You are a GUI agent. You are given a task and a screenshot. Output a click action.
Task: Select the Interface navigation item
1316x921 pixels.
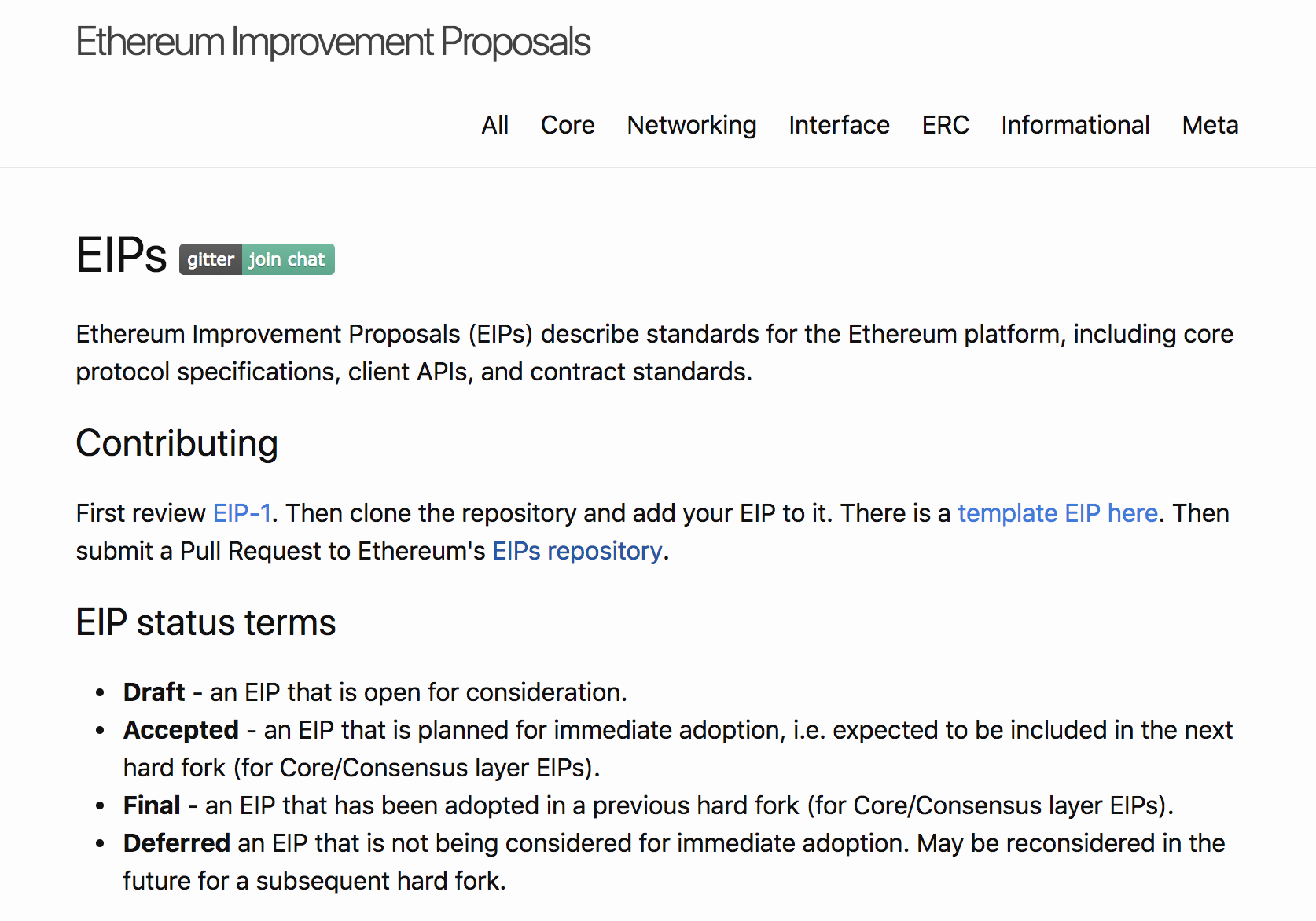838,125
